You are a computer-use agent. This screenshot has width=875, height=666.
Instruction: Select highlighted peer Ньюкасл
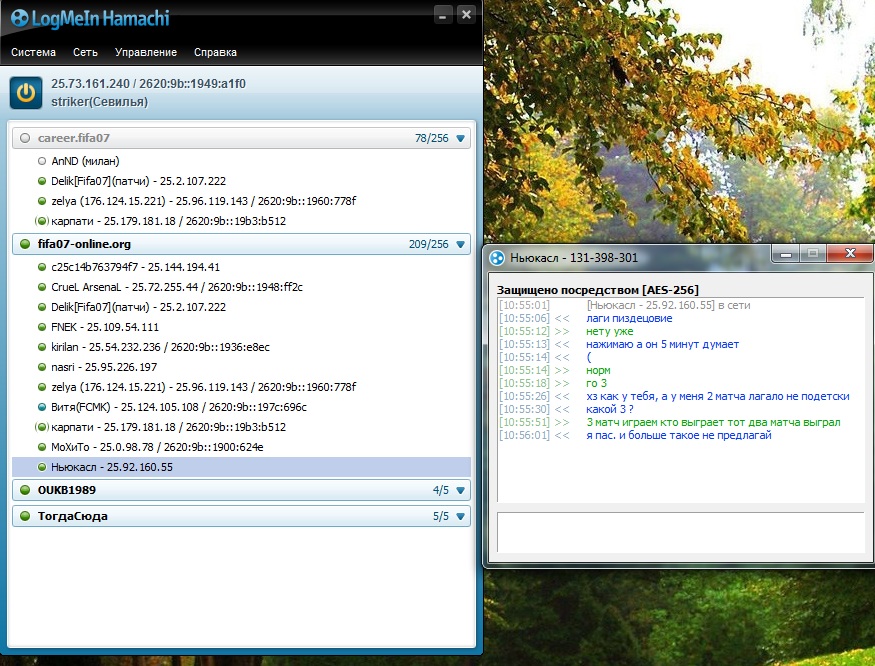click(241, 467)
